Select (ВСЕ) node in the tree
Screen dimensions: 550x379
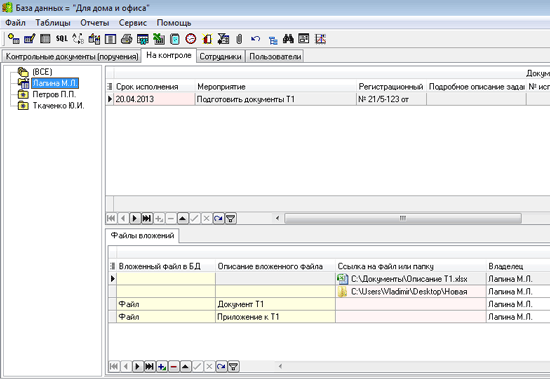click(x=42, y=72)
